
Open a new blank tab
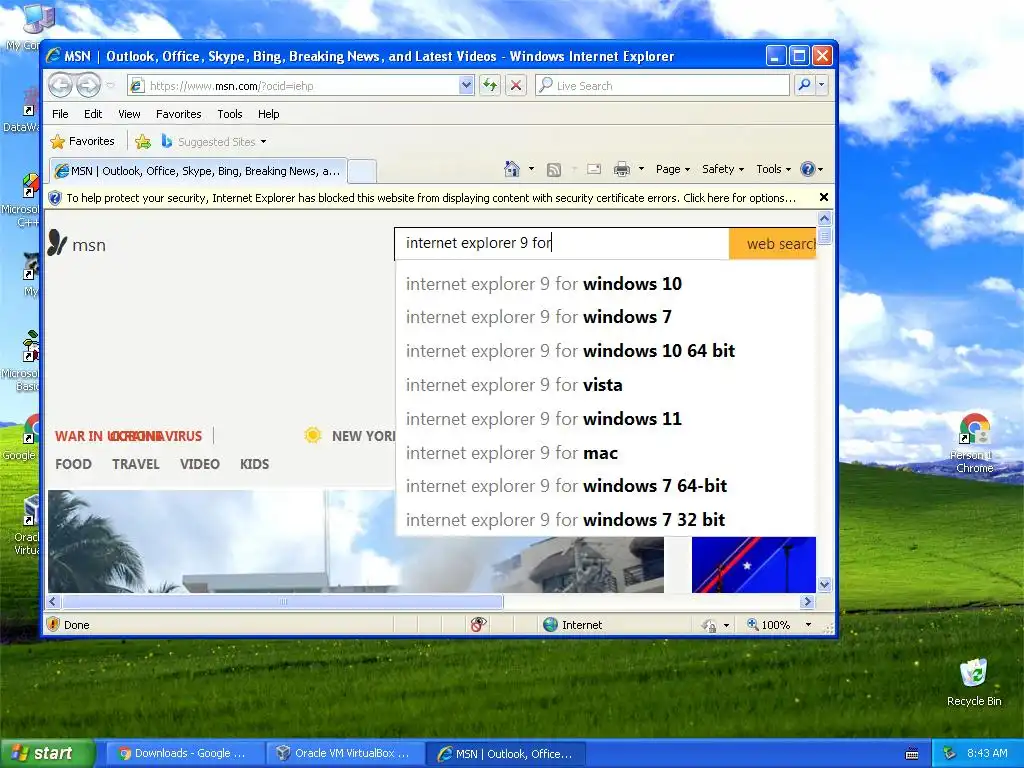(x=362, y=172)
